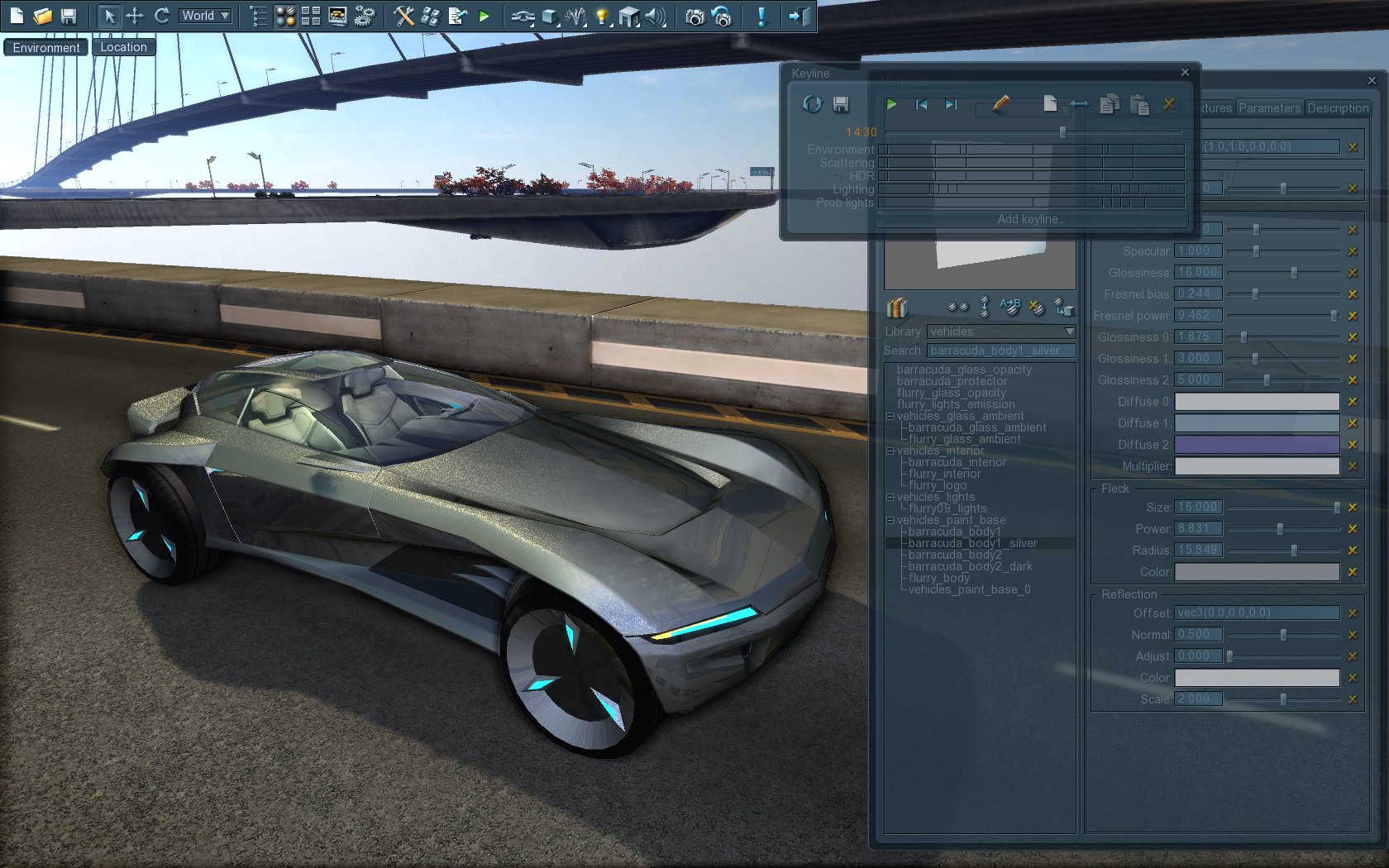Switch to Description tab

(1338, 107)
